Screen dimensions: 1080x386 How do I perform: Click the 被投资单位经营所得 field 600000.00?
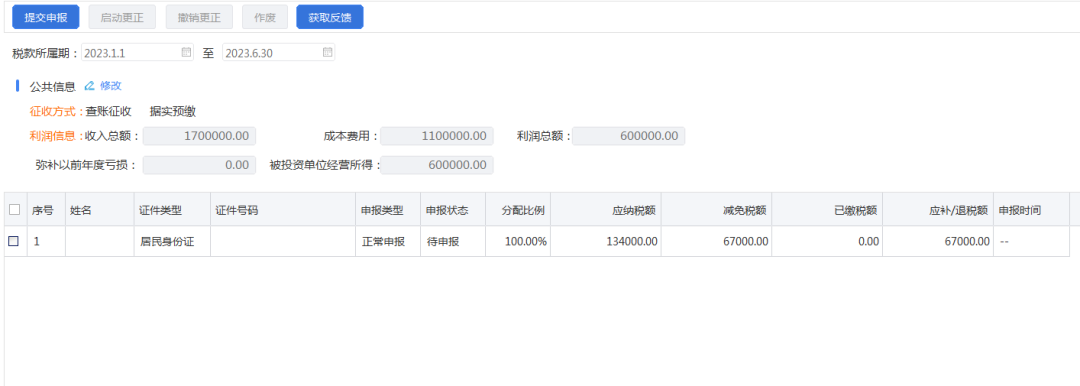(437, 165)
